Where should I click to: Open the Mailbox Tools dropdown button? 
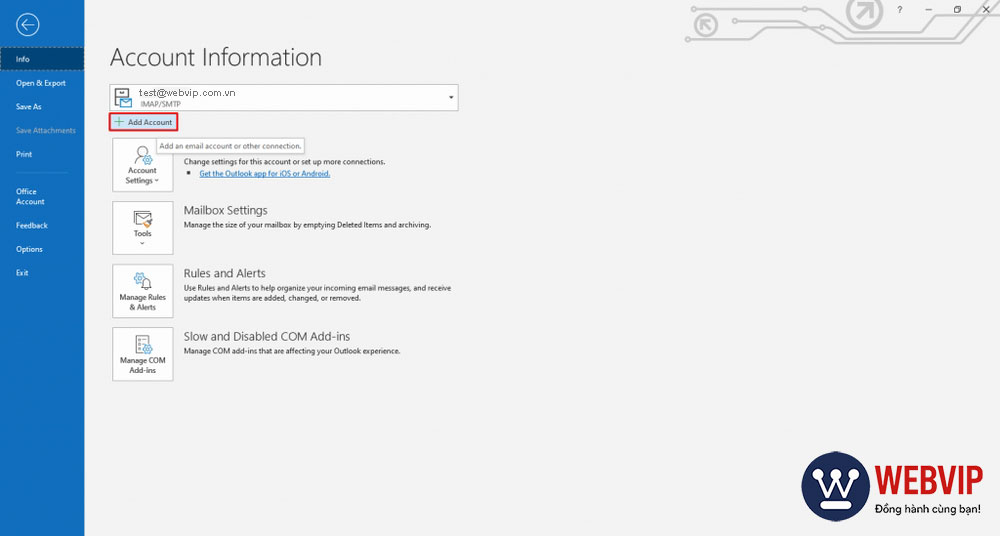coord(143,228)
